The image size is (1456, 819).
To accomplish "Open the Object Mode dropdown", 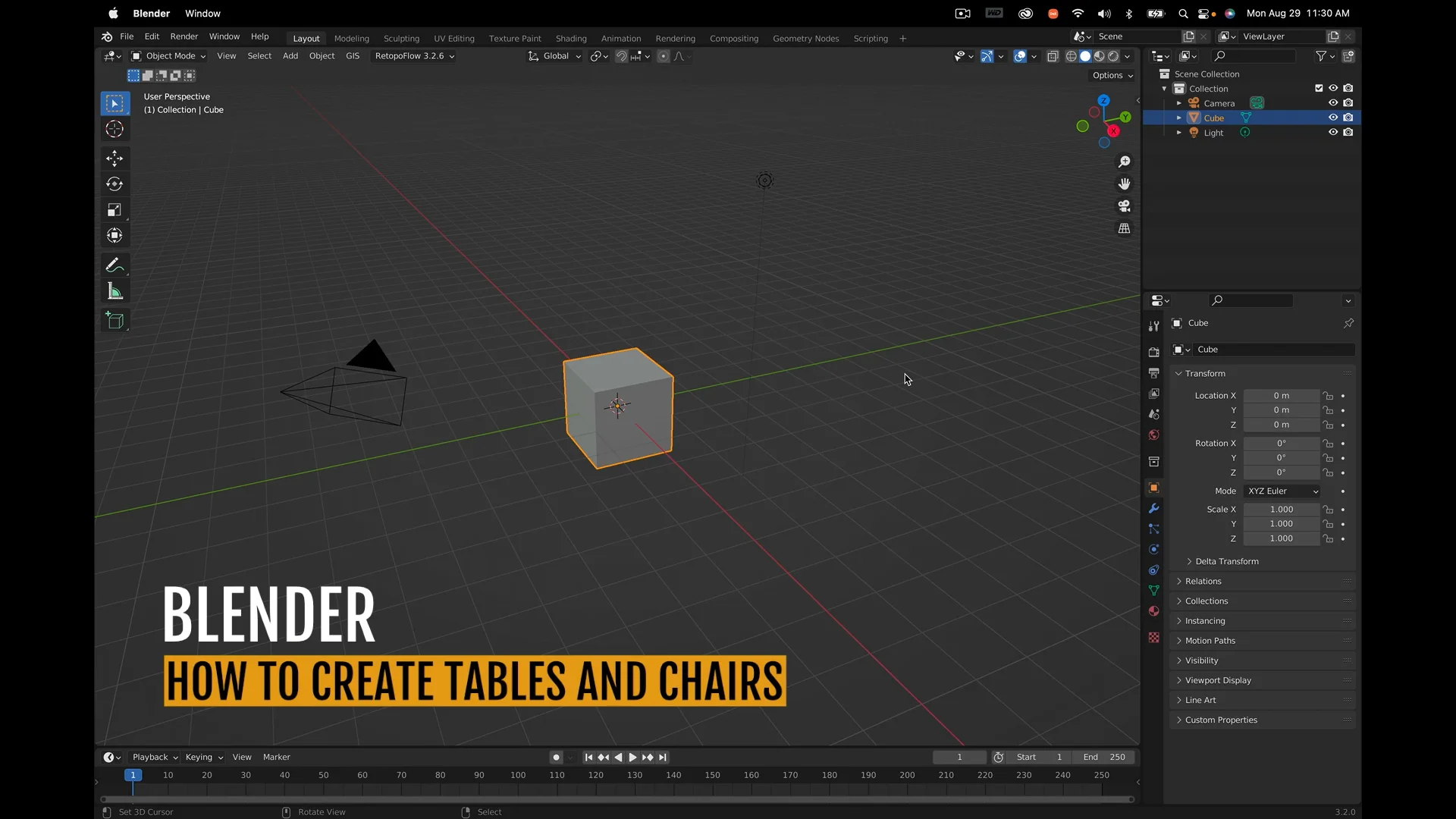I will click(x=168, y=56).
